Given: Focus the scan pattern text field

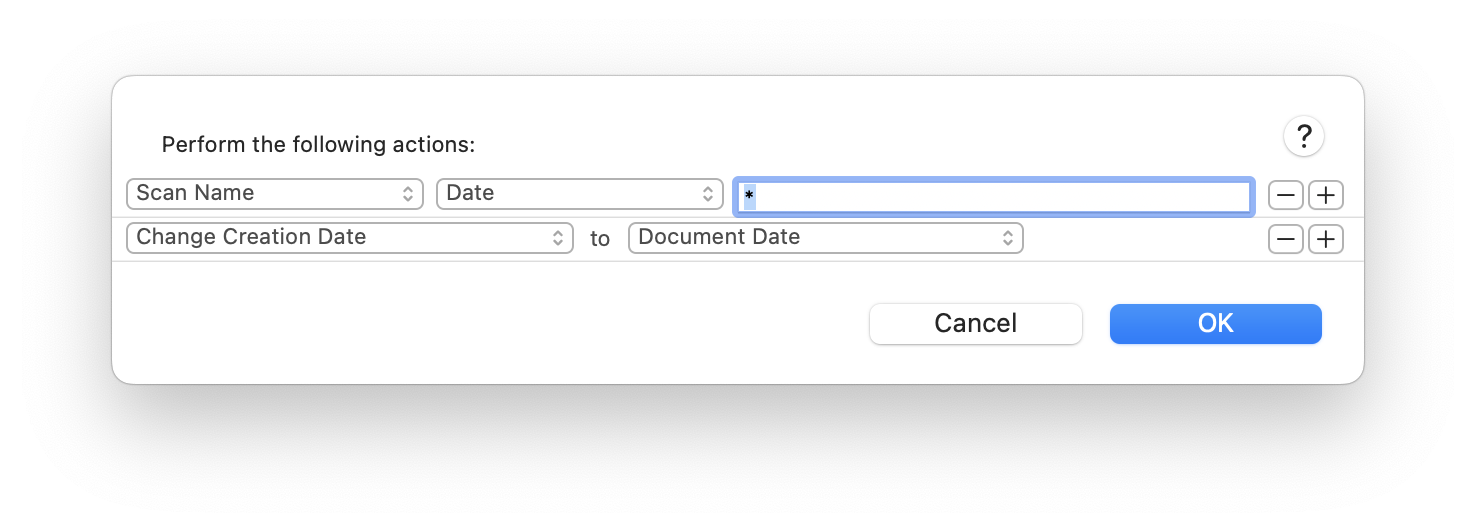Looking at the screenshot, I should tap(993, 196).
